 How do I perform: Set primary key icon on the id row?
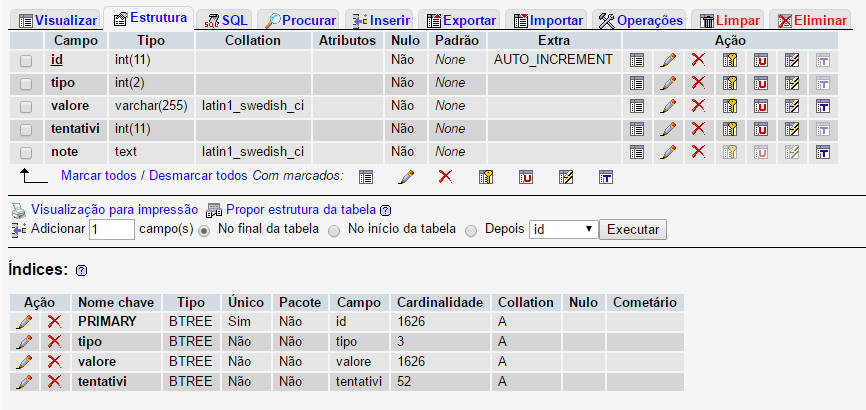pos(730,60)
